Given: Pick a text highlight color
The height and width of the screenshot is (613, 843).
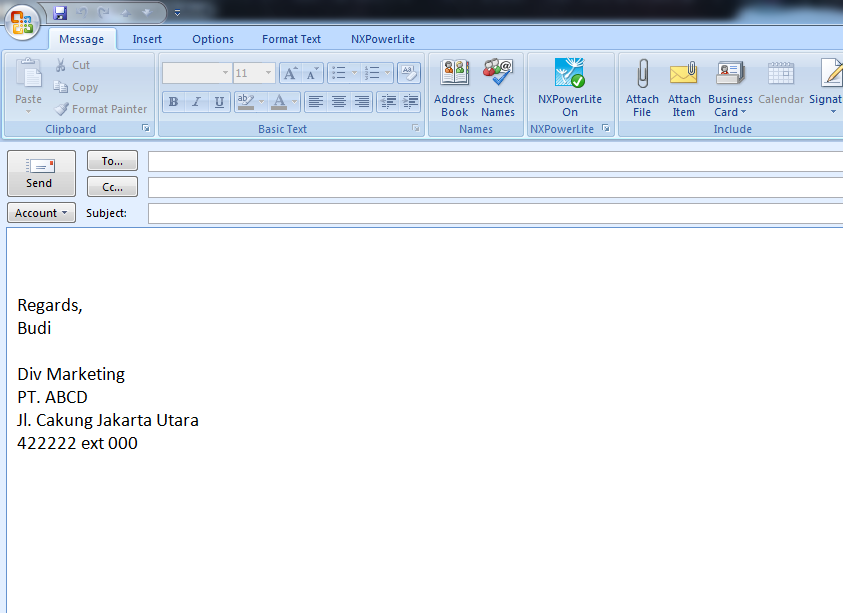Looking at the screenshot, I should coord(248,101).
